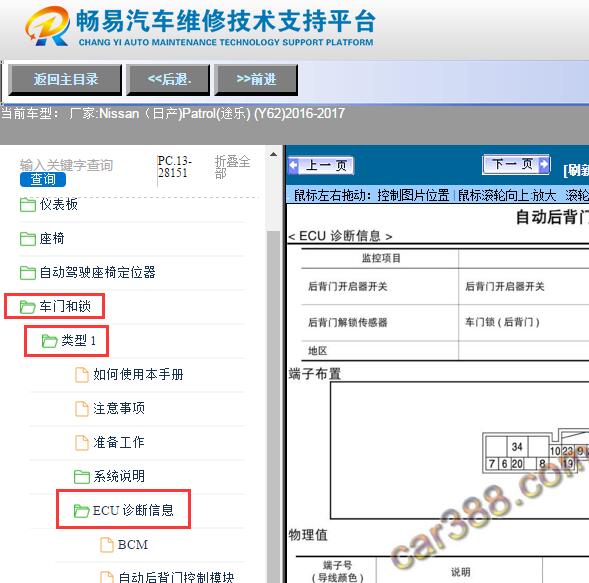This screenshot has height=583, width=589.
Task: Click the platform logo icon
Action: (47, 26)
